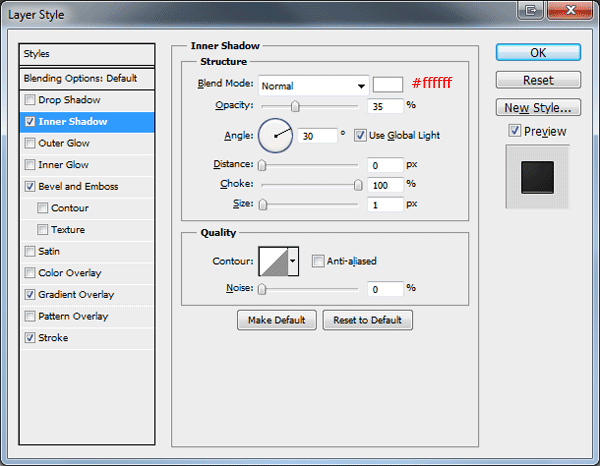The width and height of the screenshot is (600, 466).
Task: Click the style preview thumbnail
Action: pyautogui.click(x=537, y=177)
